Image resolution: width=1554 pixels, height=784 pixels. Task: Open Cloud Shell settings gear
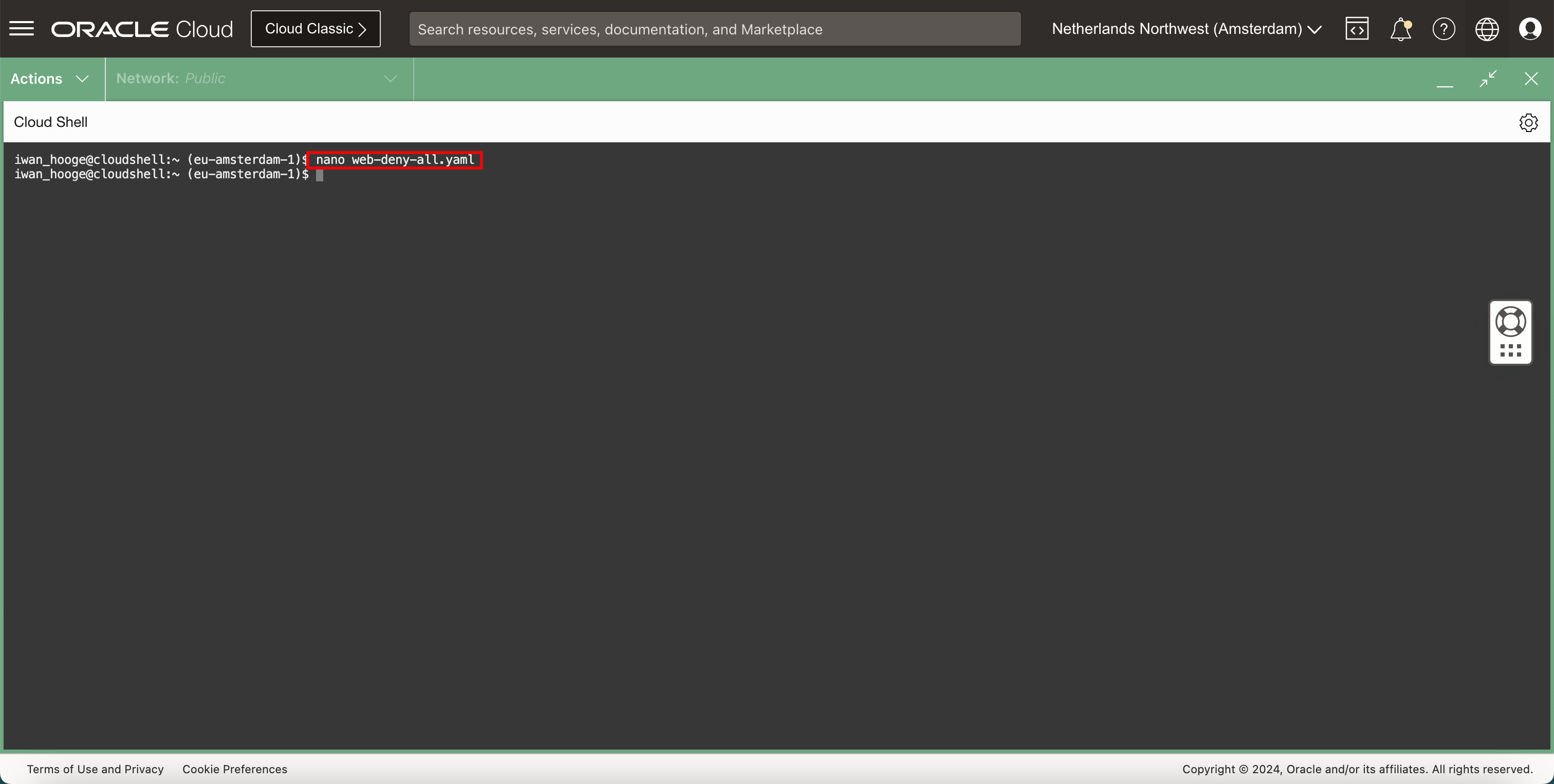click(1528, 122)
